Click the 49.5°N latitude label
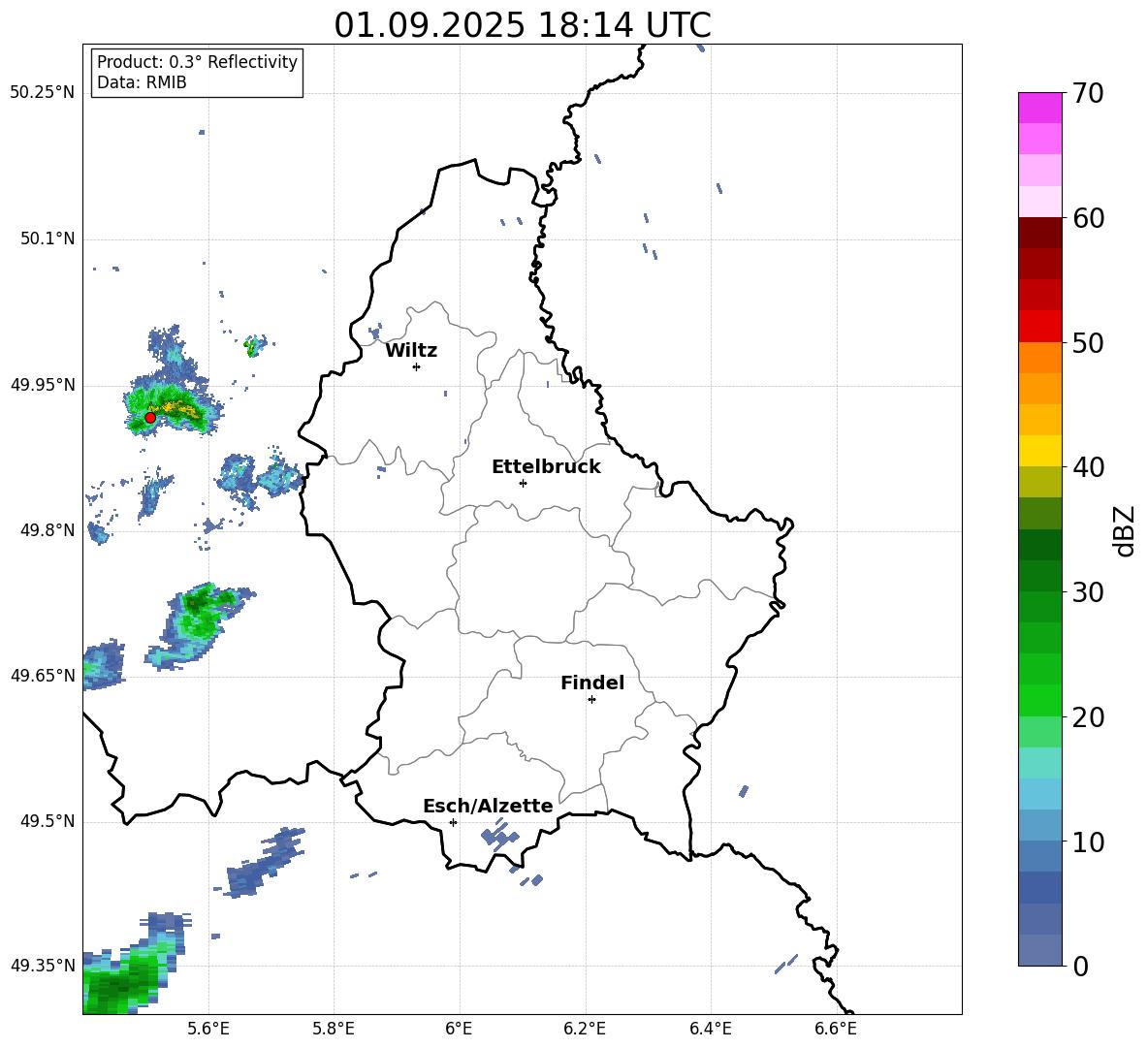The image size is (1148, 1048). pos(48,822)
